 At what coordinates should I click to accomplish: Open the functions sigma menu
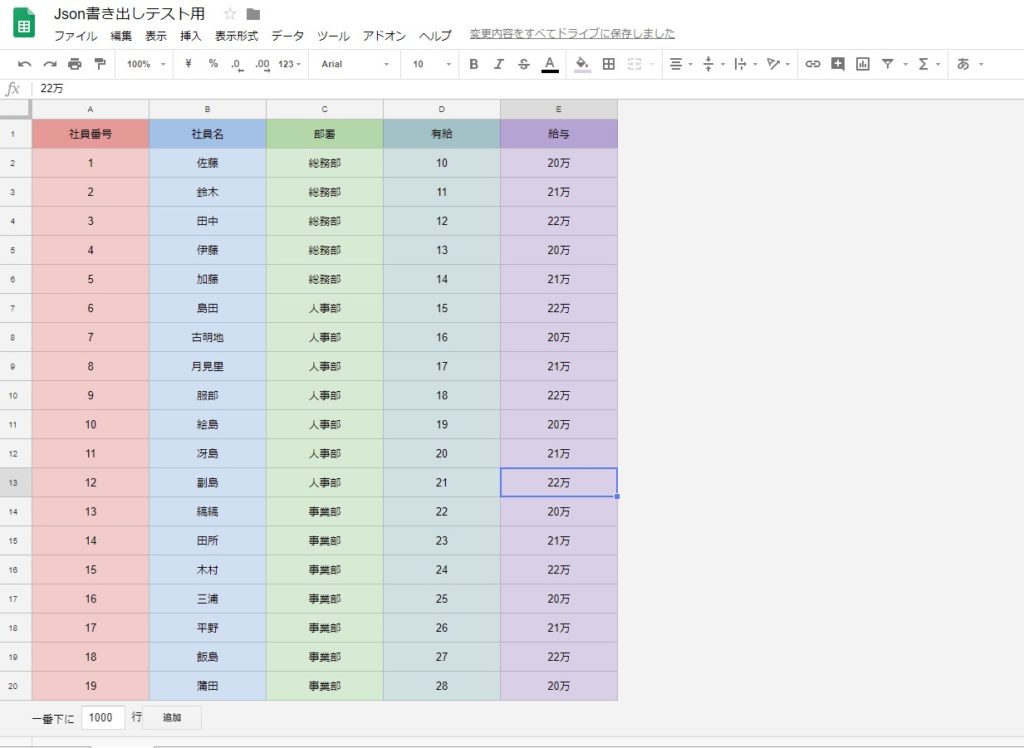pyautogui.click(x=923, y=64)
